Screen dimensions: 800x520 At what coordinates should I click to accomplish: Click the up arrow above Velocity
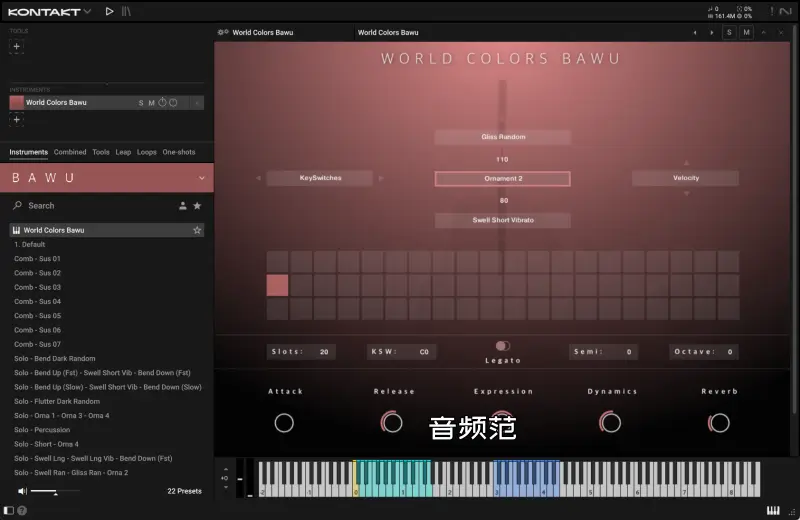pyautogui.click(x=686, y=163)
